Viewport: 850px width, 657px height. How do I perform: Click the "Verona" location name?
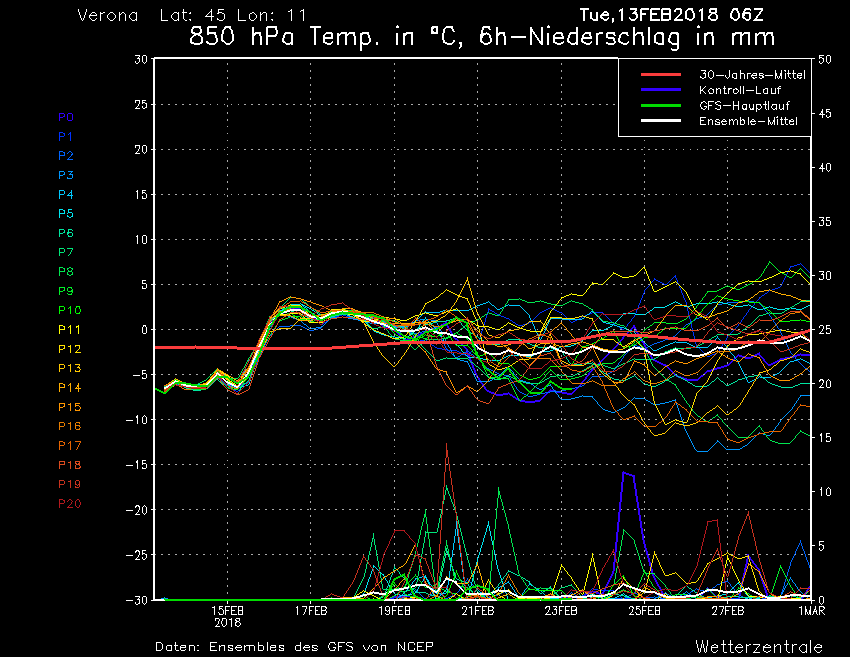pyautogui.click(x=107, y=15)
